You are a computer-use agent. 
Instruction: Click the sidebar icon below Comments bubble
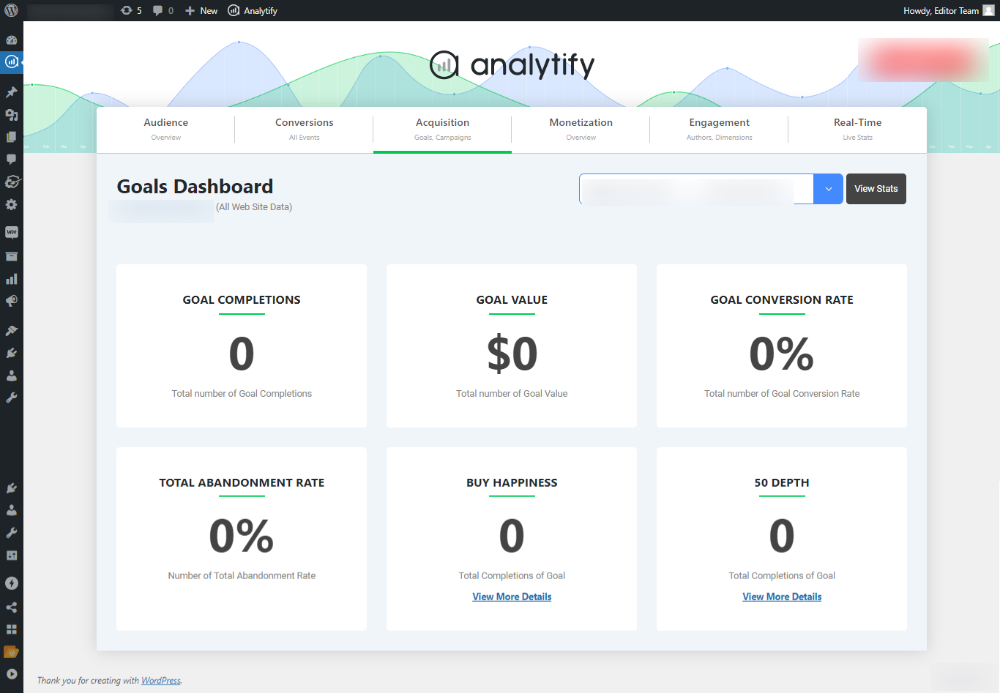pos(11,182)
